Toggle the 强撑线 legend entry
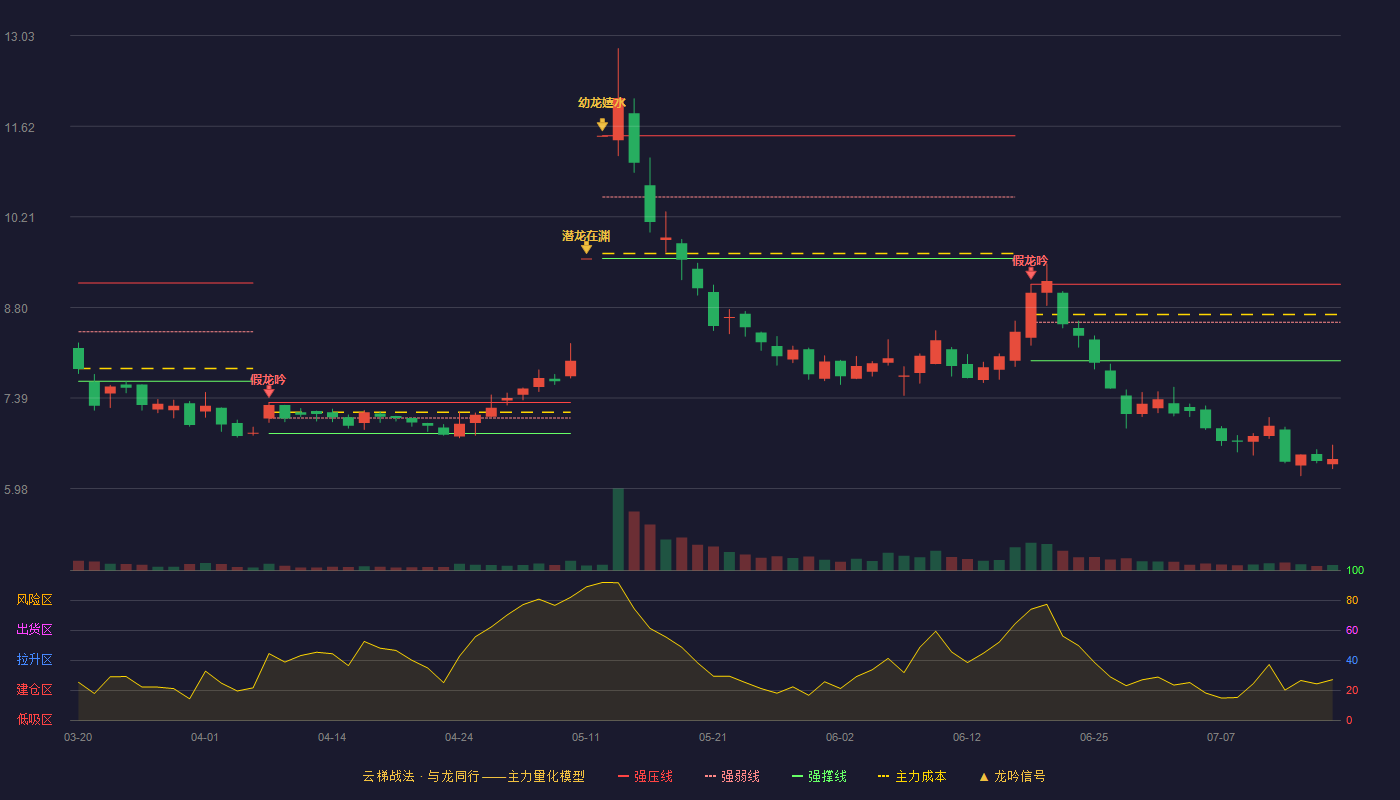Viewport: 1400px width, 800px height. (819, 776)
